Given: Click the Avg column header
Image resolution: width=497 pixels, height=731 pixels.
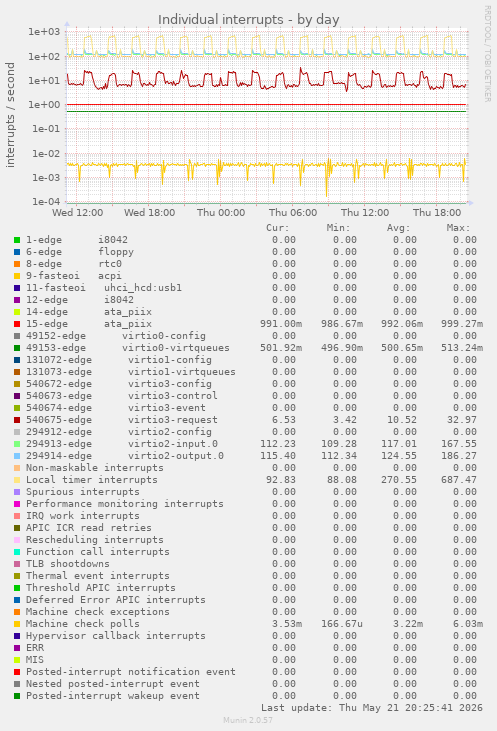Looking at the screenshot, I should [398, 228].
